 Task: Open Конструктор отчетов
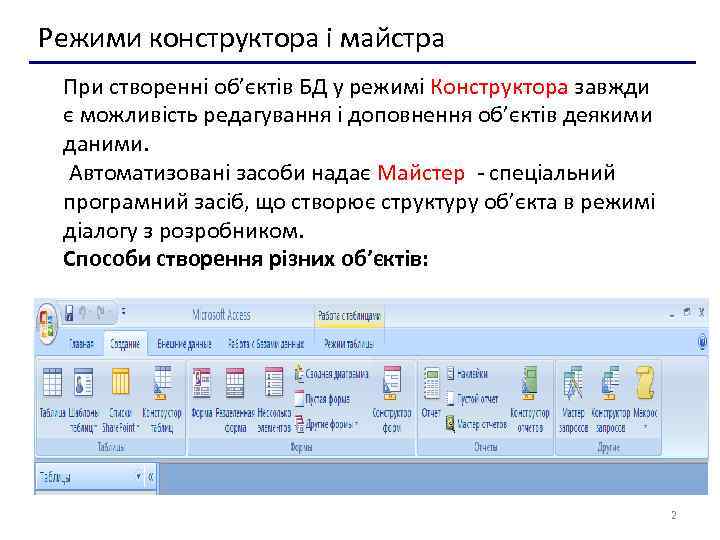(529, 399)
